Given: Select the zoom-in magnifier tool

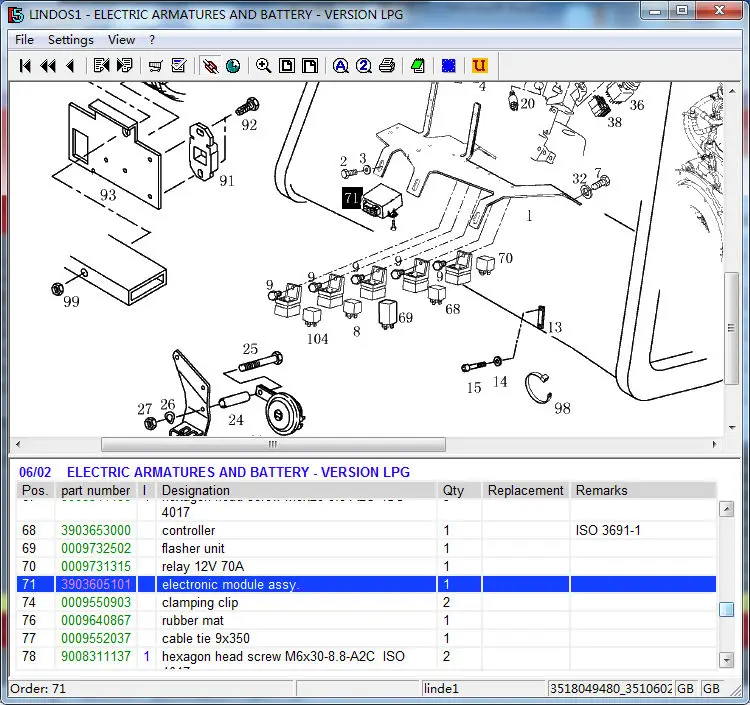Looking at the screenshot, I should (264, 66).
